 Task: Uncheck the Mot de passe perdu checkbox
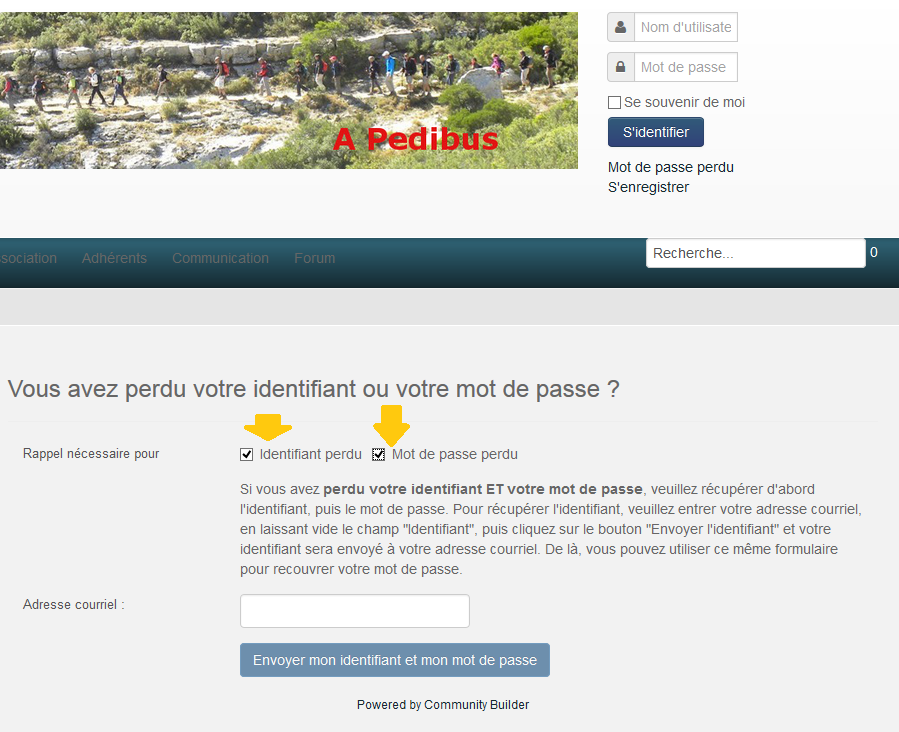click(x=378, y=455)
